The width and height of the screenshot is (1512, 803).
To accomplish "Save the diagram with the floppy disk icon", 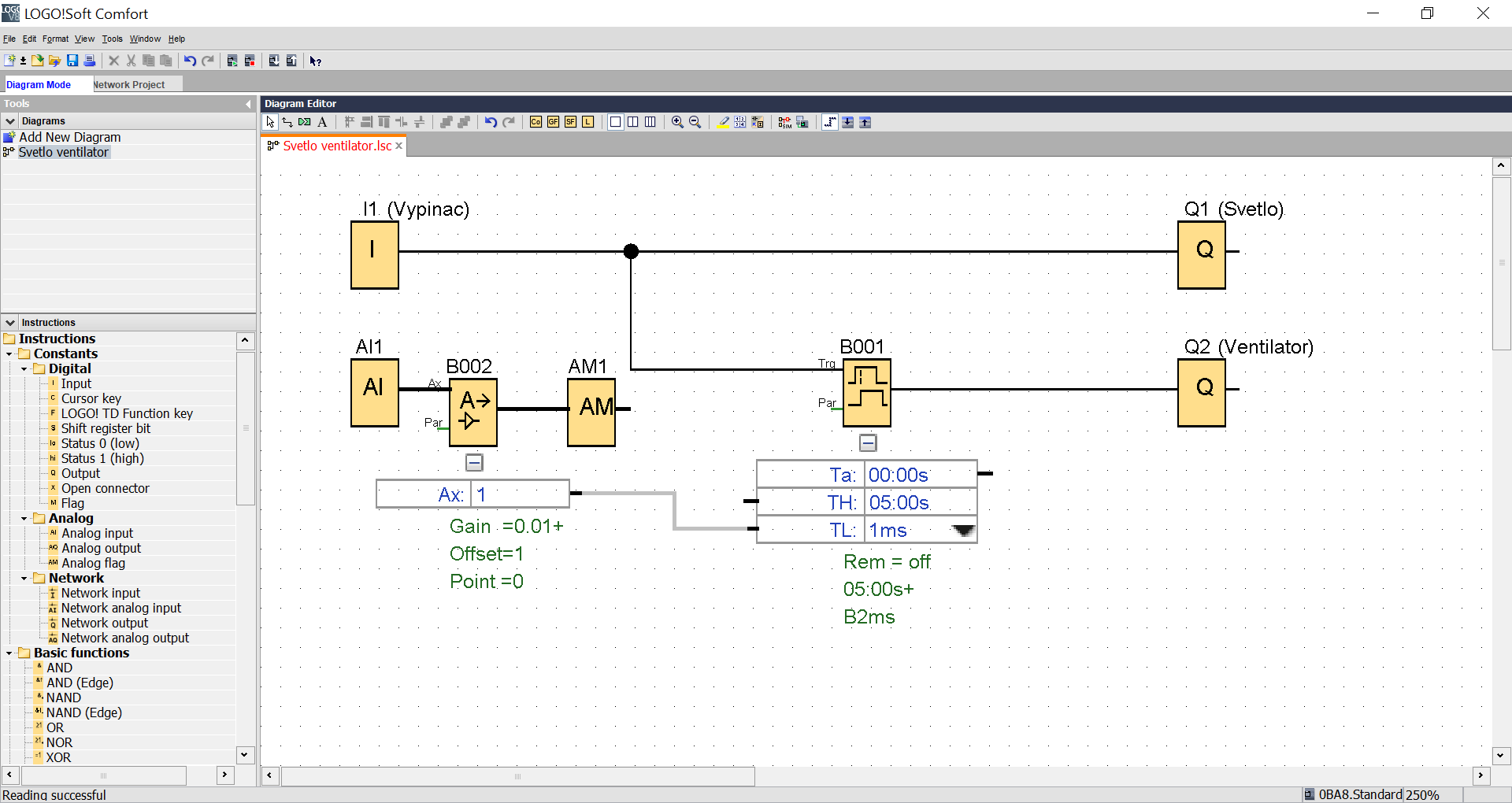I will (72, 61).
